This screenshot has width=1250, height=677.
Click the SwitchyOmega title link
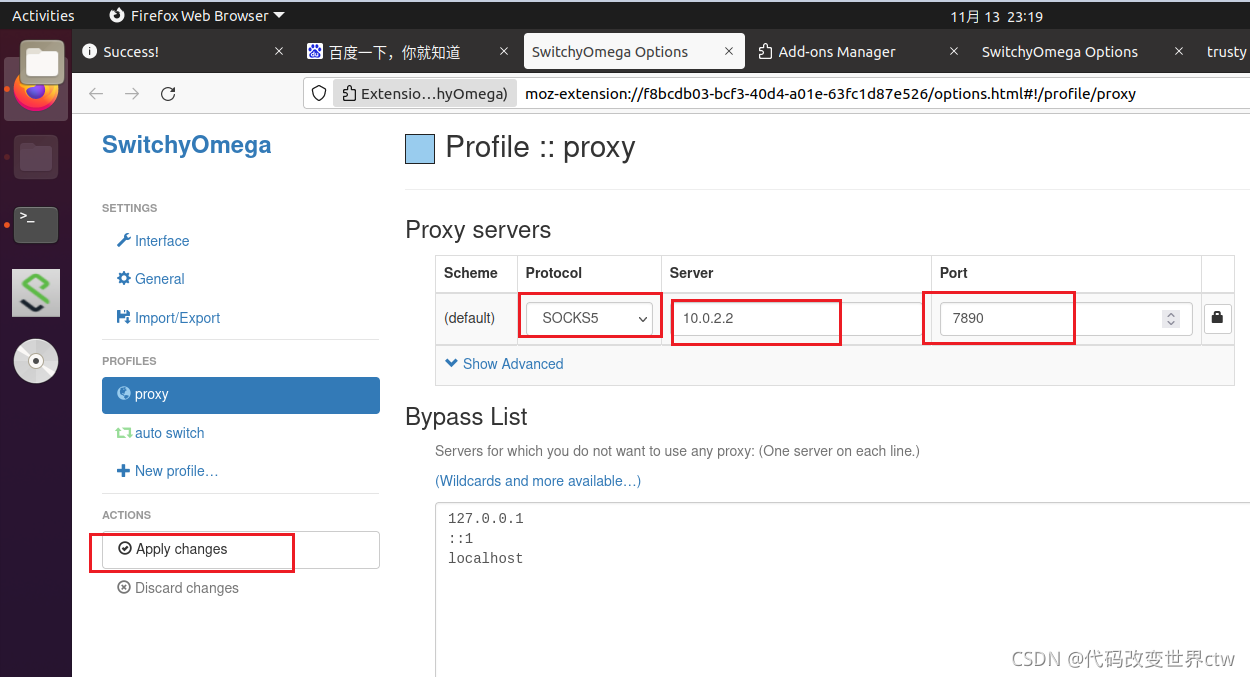coord(187,145)
